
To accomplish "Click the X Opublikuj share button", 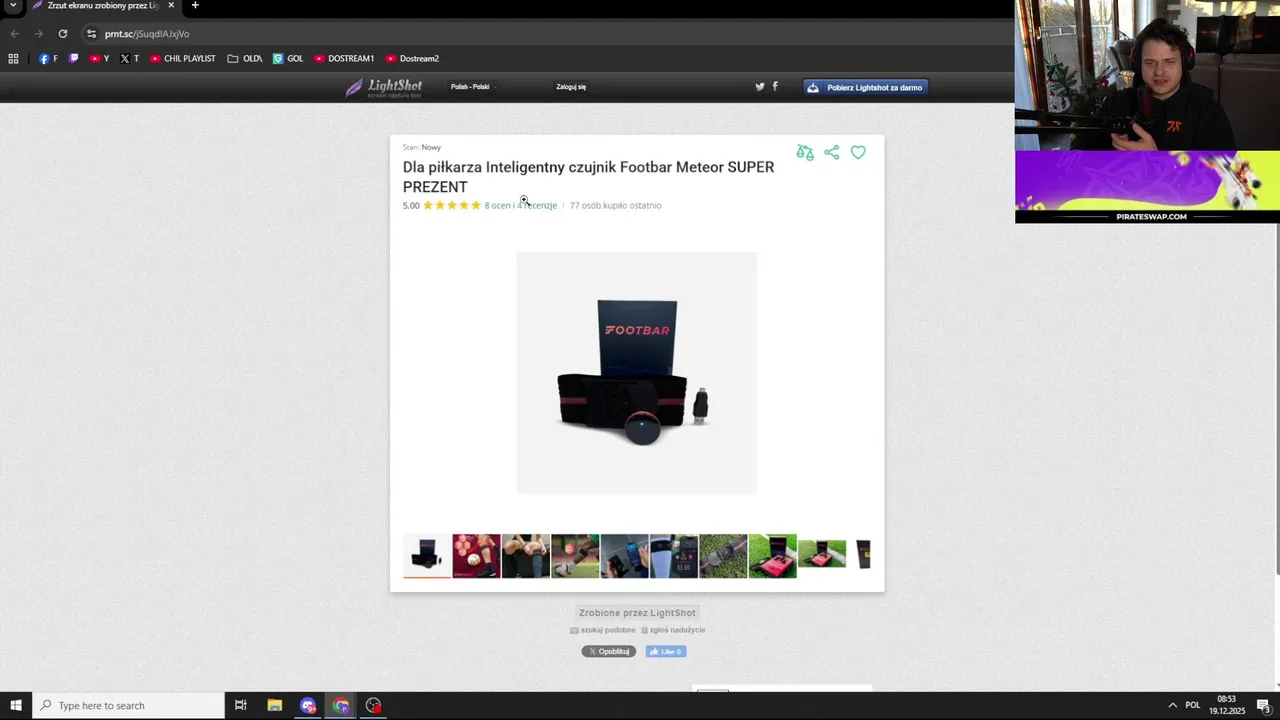I will 609,652.
